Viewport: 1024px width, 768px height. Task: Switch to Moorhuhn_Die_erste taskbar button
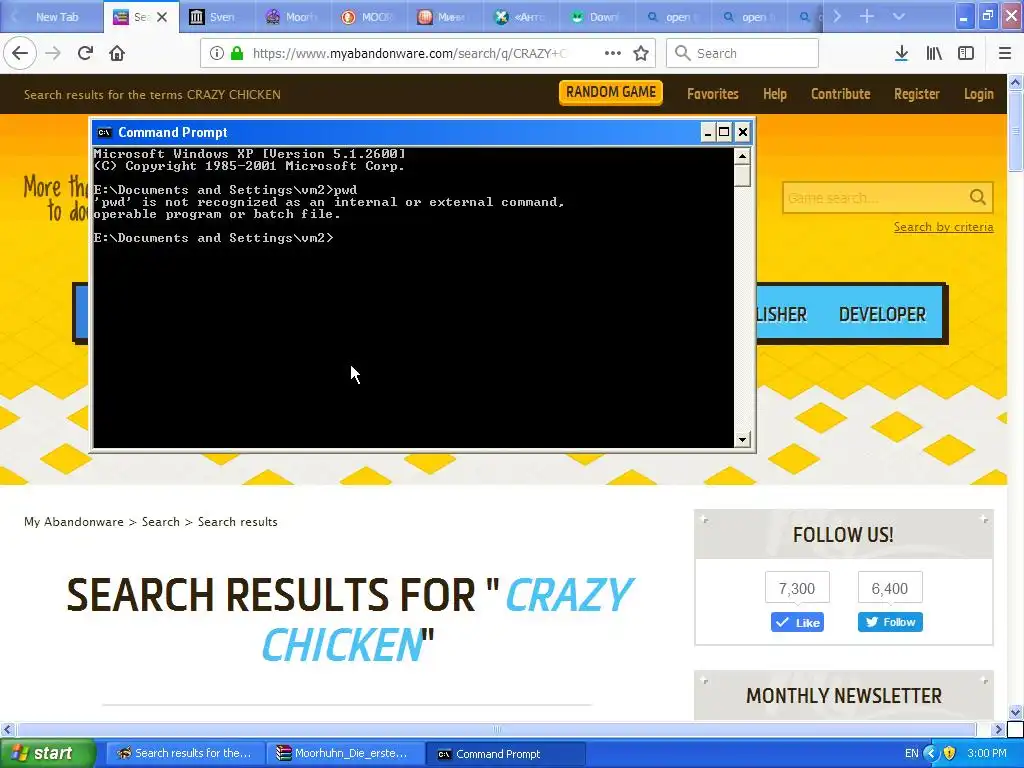tap(344, 753)
